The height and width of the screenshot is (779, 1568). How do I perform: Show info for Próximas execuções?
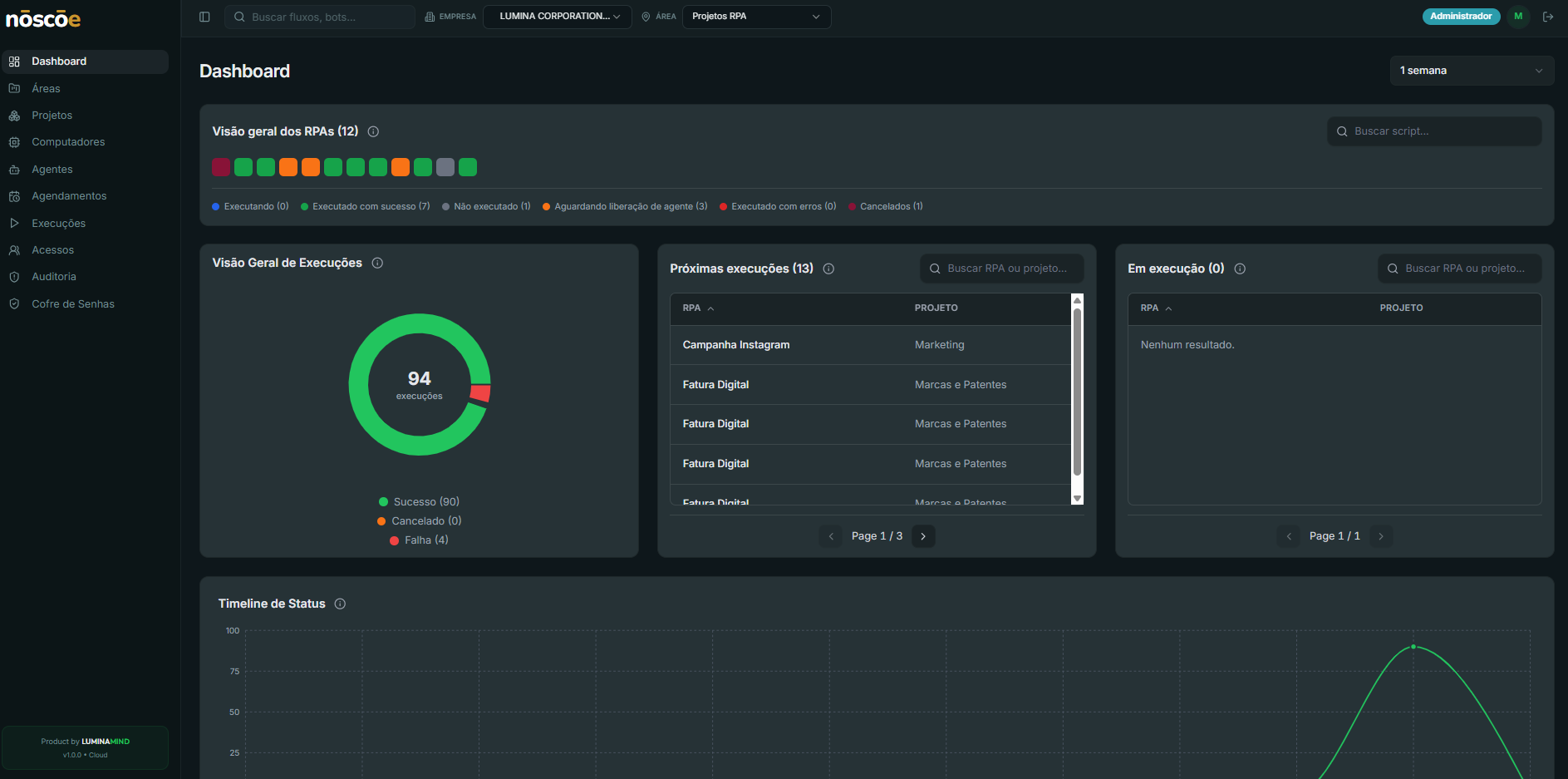pyautogui.click(x=828, y=269)
